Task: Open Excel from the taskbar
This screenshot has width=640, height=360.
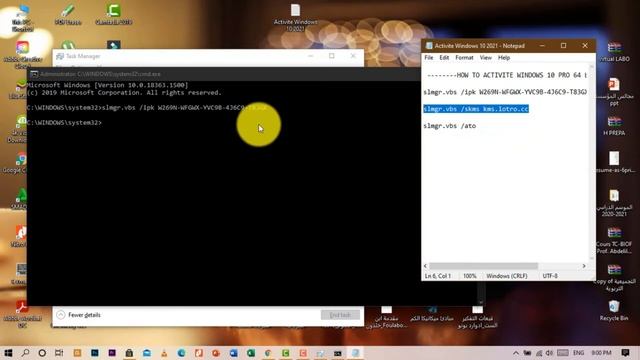Action: 251,353
